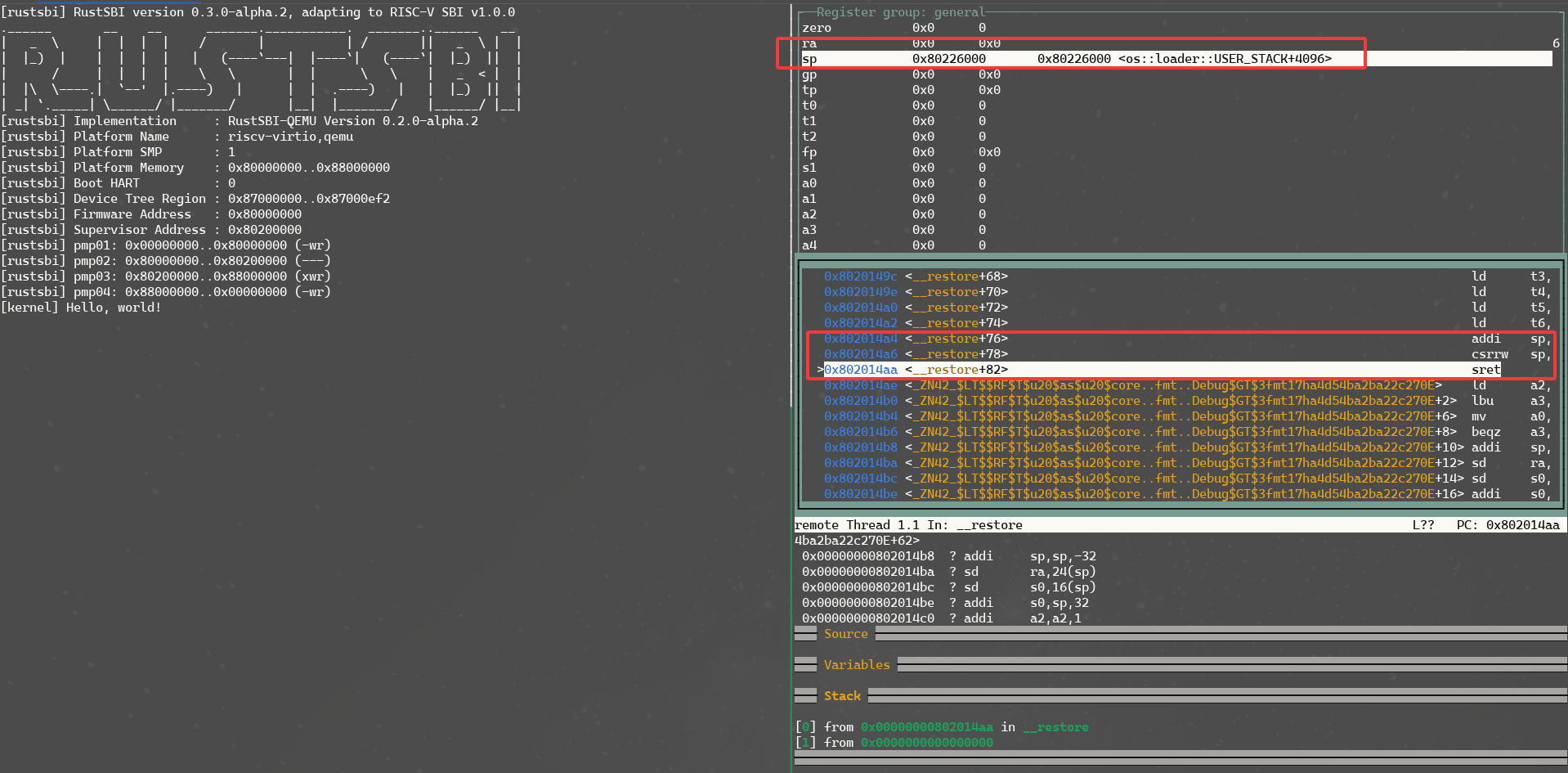Click the beqz instruction at 0x802014b6
Screen dimensions: 1568x773
1485,432
